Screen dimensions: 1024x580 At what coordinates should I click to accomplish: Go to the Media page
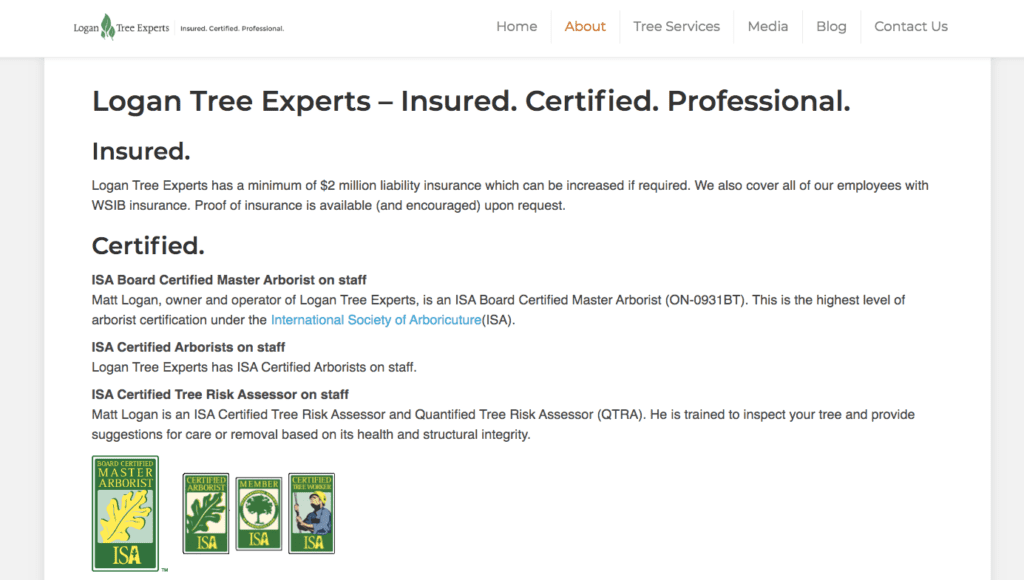(768, 27)
